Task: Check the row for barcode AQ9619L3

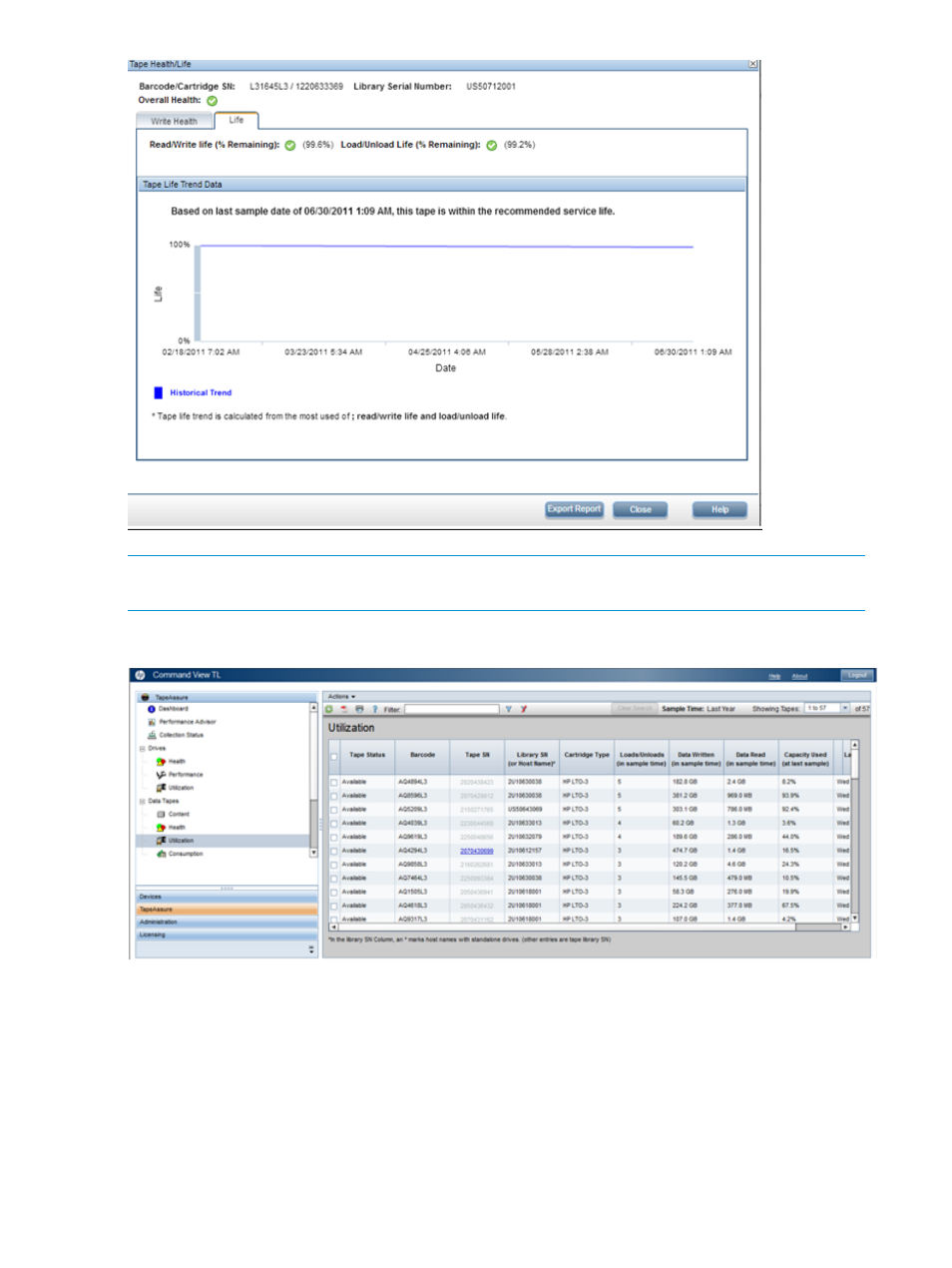Action: click(x=333, y=838)
